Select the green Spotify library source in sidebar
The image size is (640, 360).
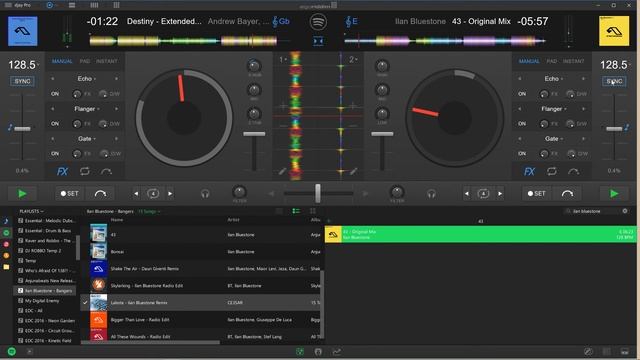pyautogui.click(x=6, y=233)
